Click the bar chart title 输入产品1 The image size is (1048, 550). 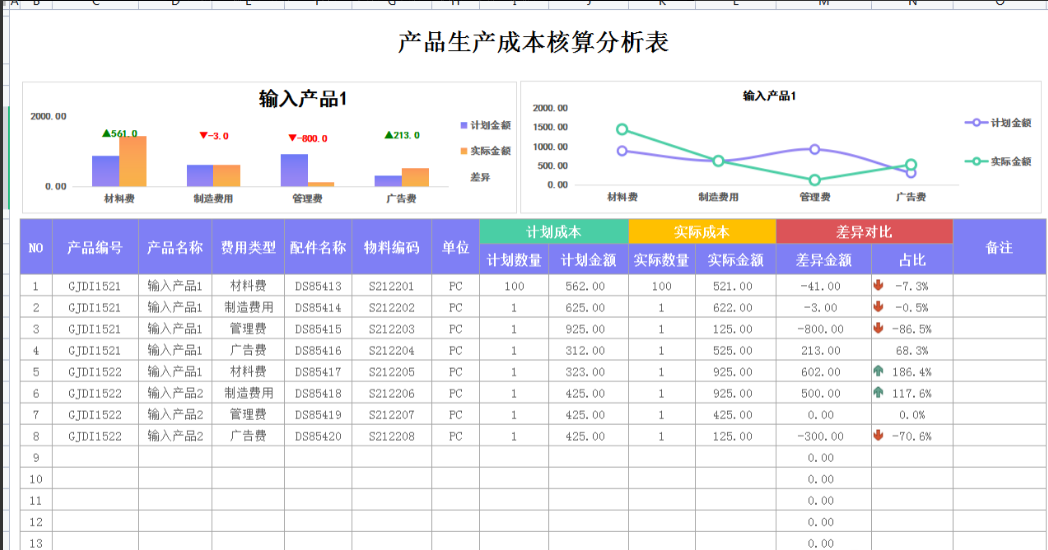[x=303, y=99]
